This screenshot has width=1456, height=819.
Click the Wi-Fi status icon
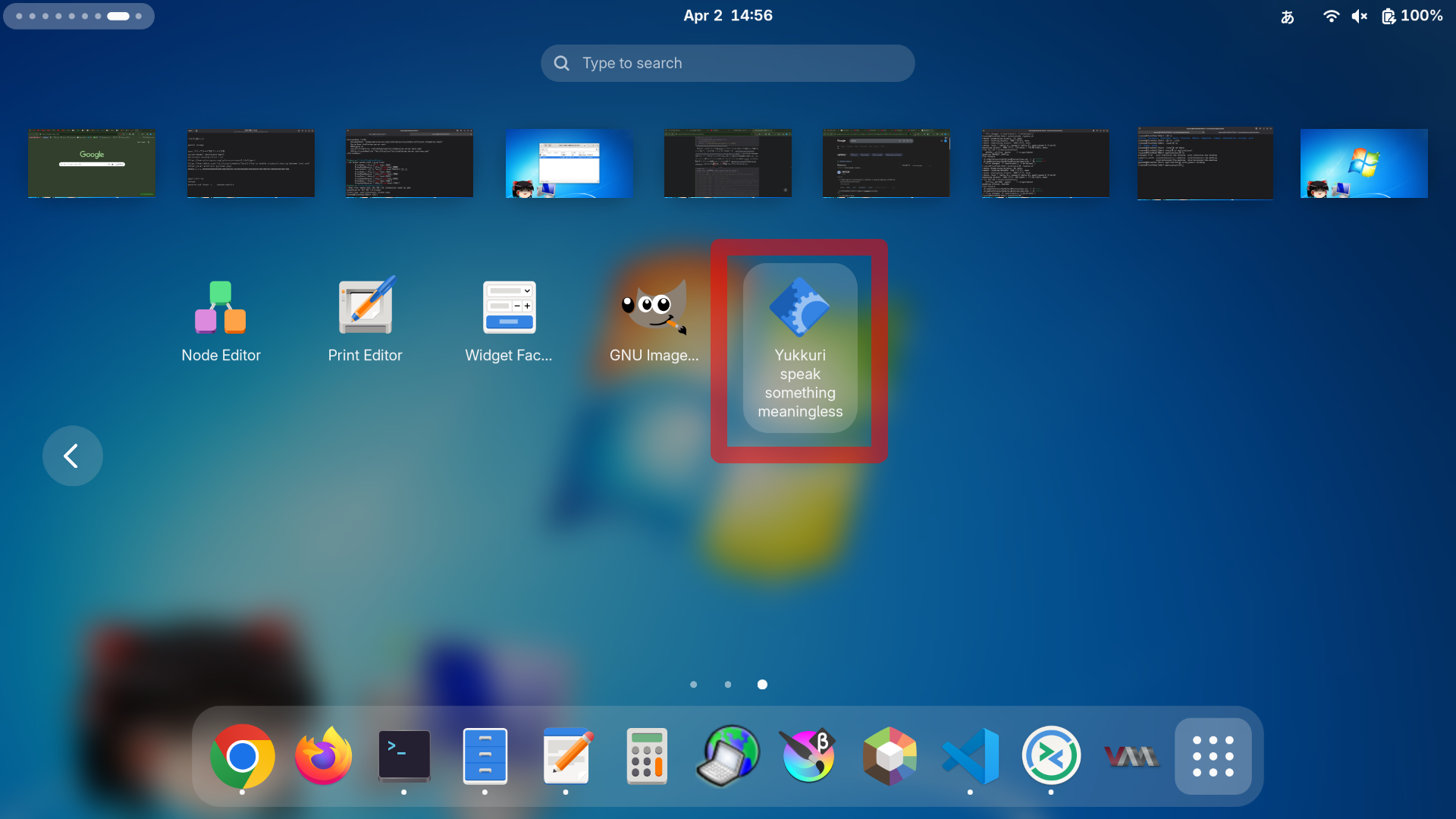(x=1331, y=16)
